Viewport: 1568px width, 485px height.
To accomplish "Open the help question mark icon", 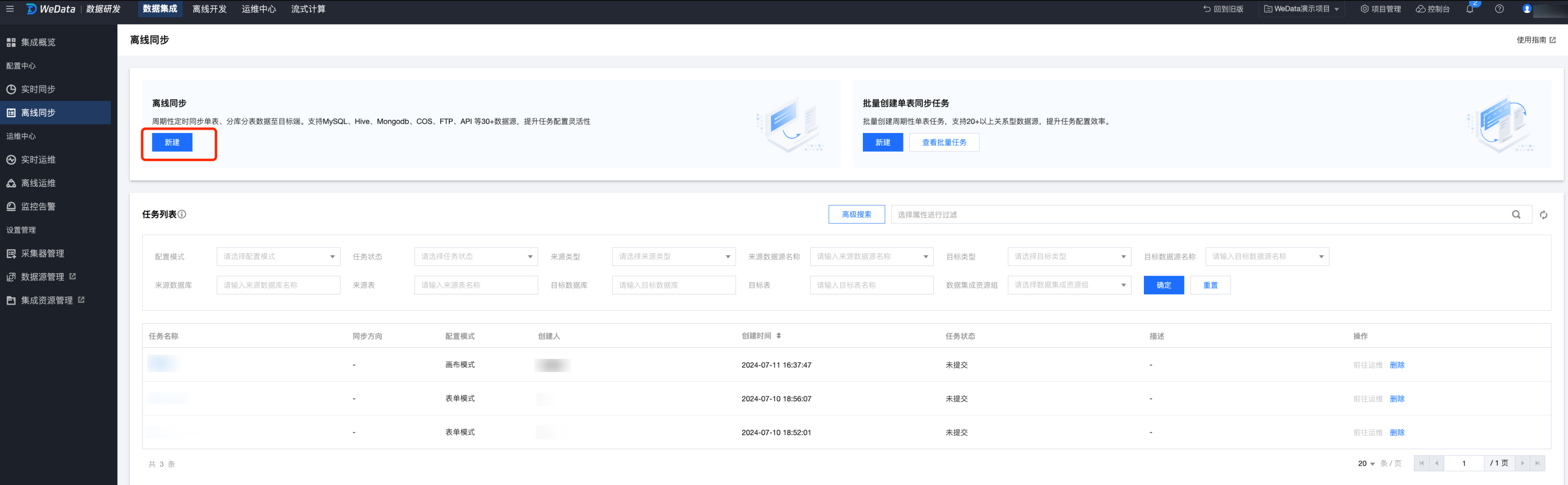I will tap(1499, 9).
